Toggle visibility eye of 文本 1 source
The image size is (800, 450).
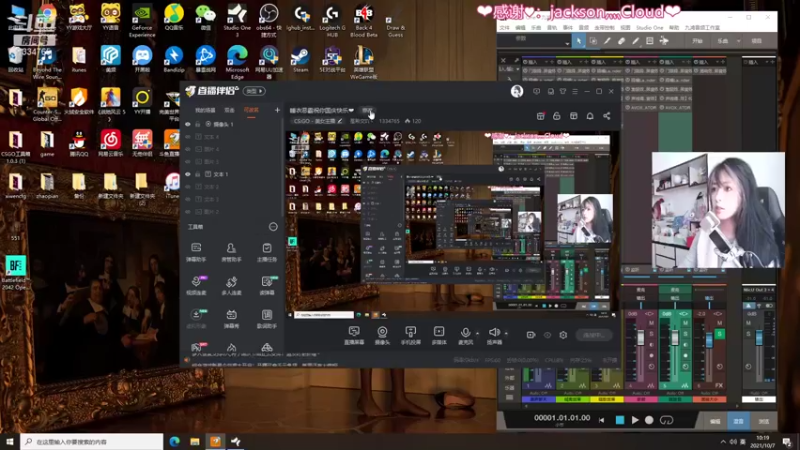(188, 174)
